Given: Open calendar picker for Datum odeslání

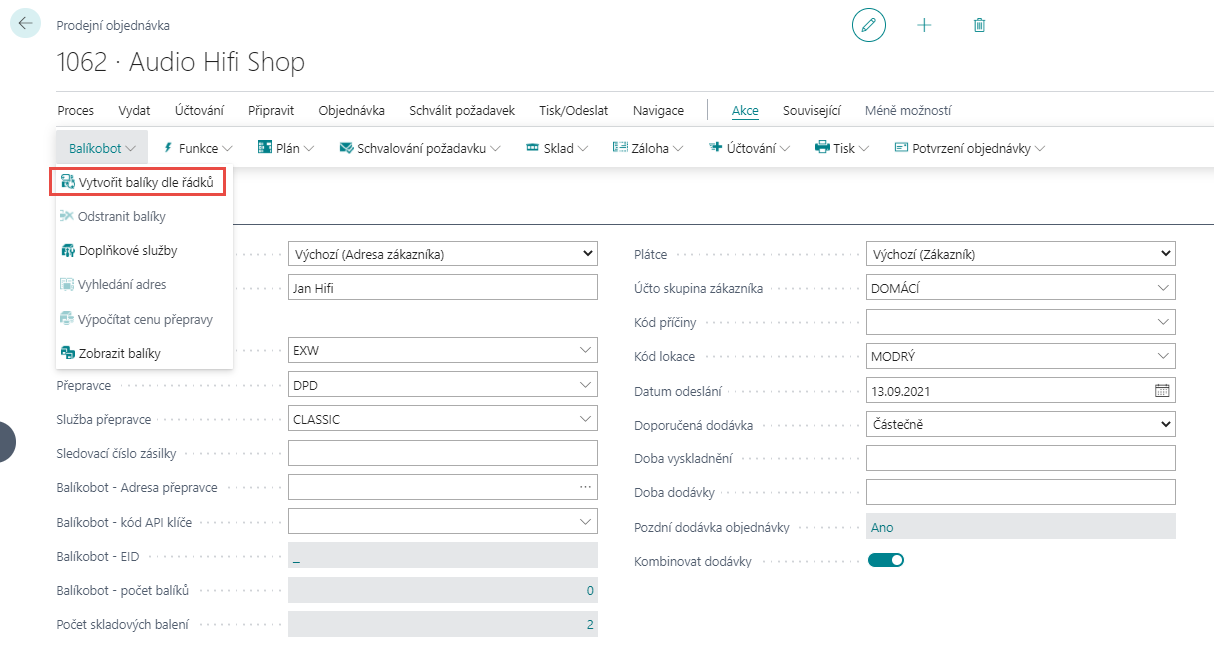Looking at the screenshot, I should [x=1162, y=391].
